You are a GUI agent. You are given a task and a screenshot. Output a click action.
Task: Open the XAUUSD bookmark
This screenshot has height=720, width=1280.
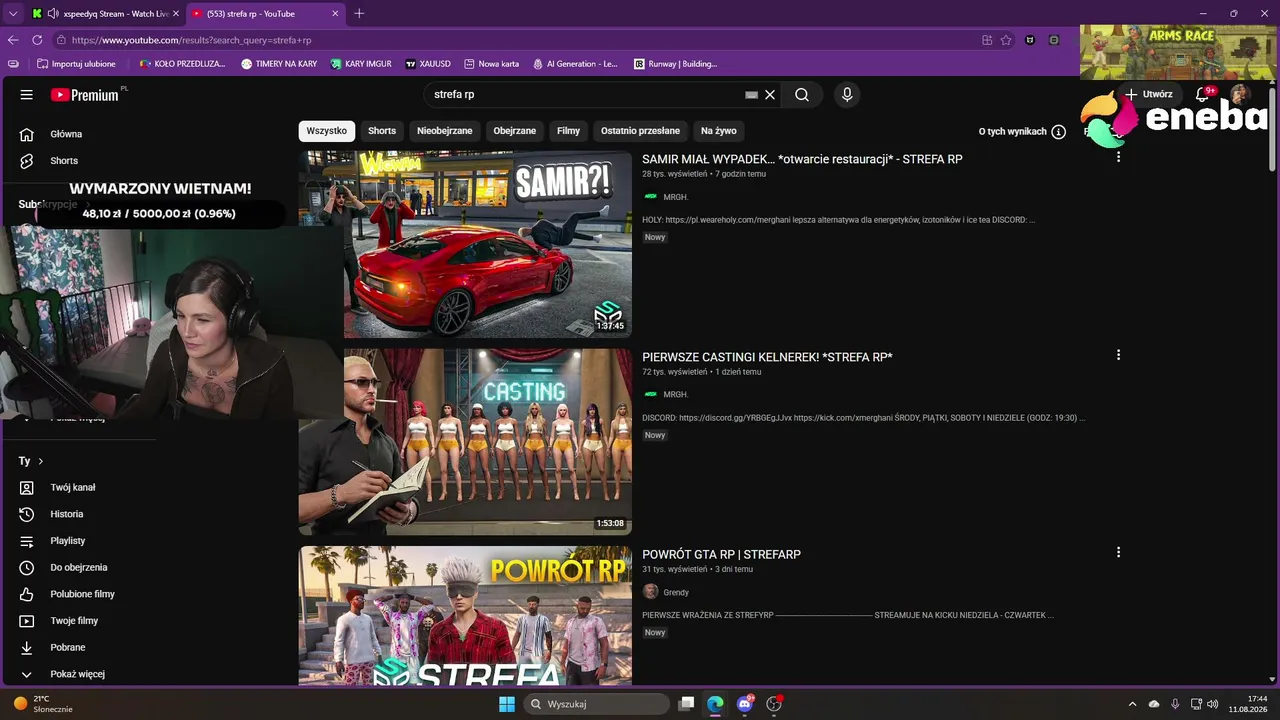[428, 64]
